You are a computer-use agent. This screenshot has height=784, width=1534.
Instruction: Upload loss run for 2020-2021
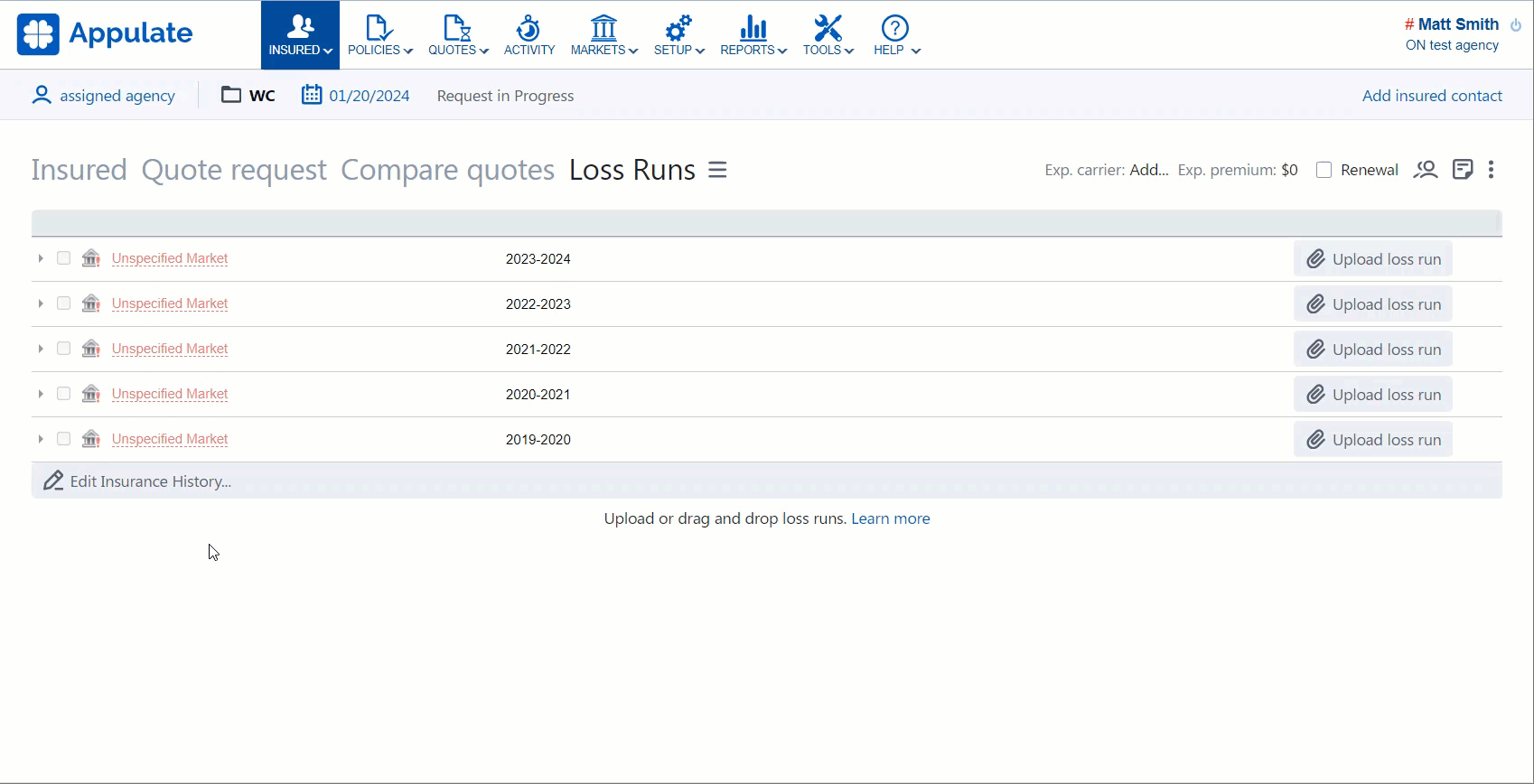[1373, 395]
